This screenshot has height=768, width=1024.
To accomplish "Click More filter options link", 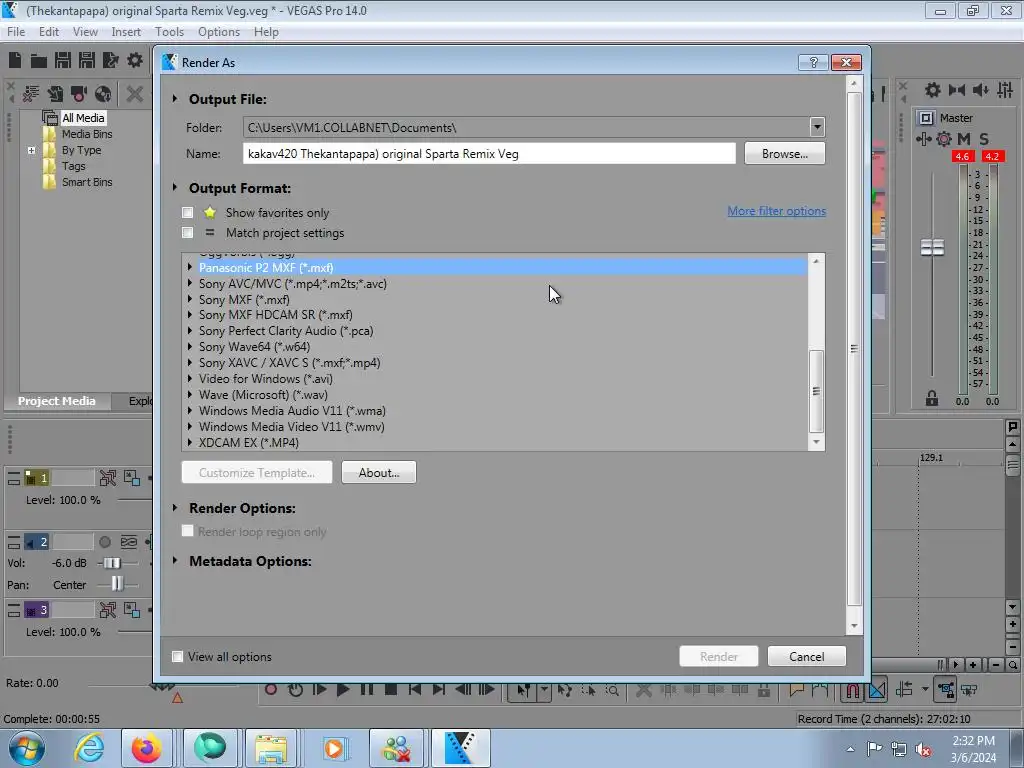I will click(x=776, y=211).
